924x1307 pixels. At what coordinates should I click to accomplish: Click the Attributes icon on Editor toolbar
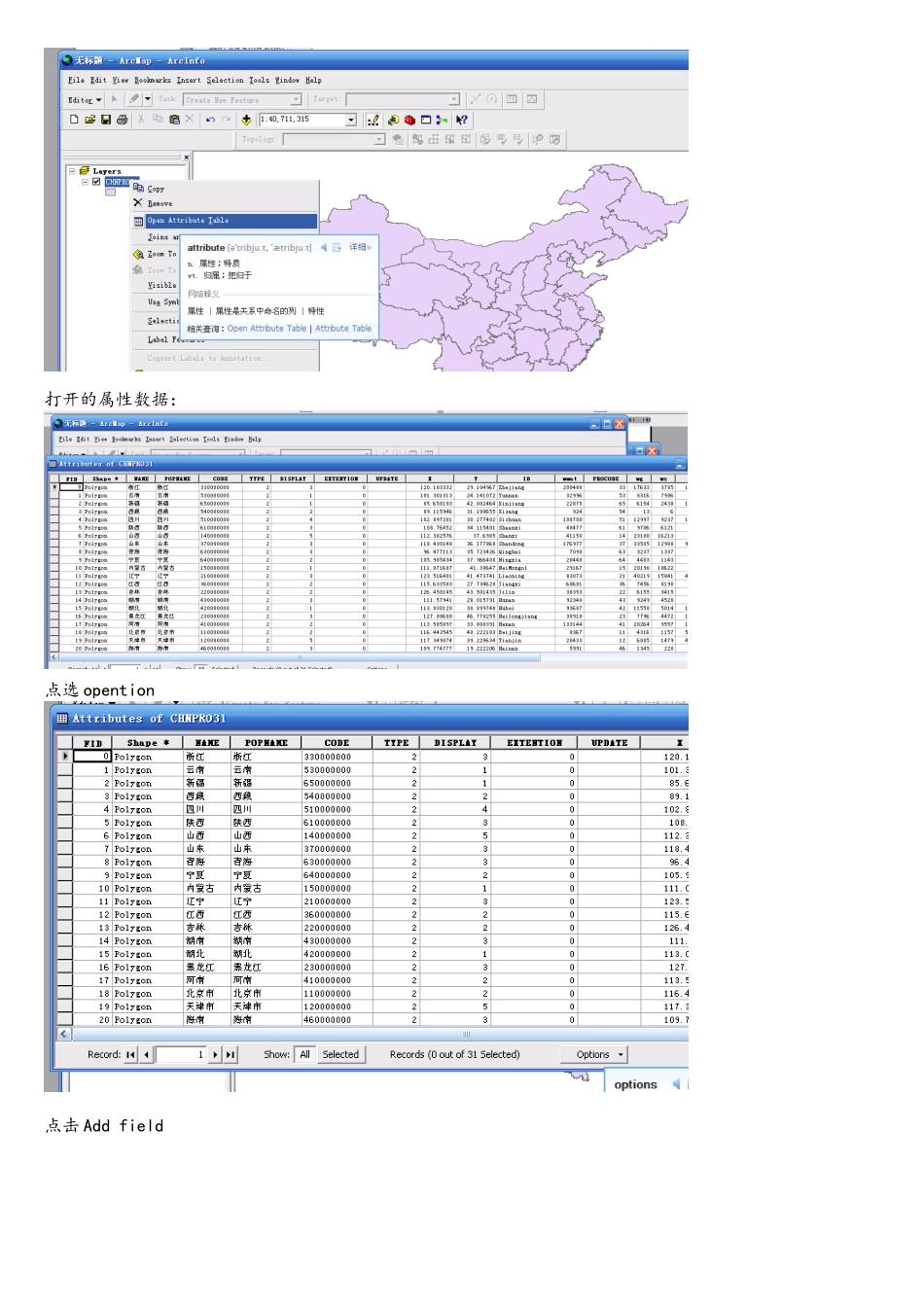(512, 99)
